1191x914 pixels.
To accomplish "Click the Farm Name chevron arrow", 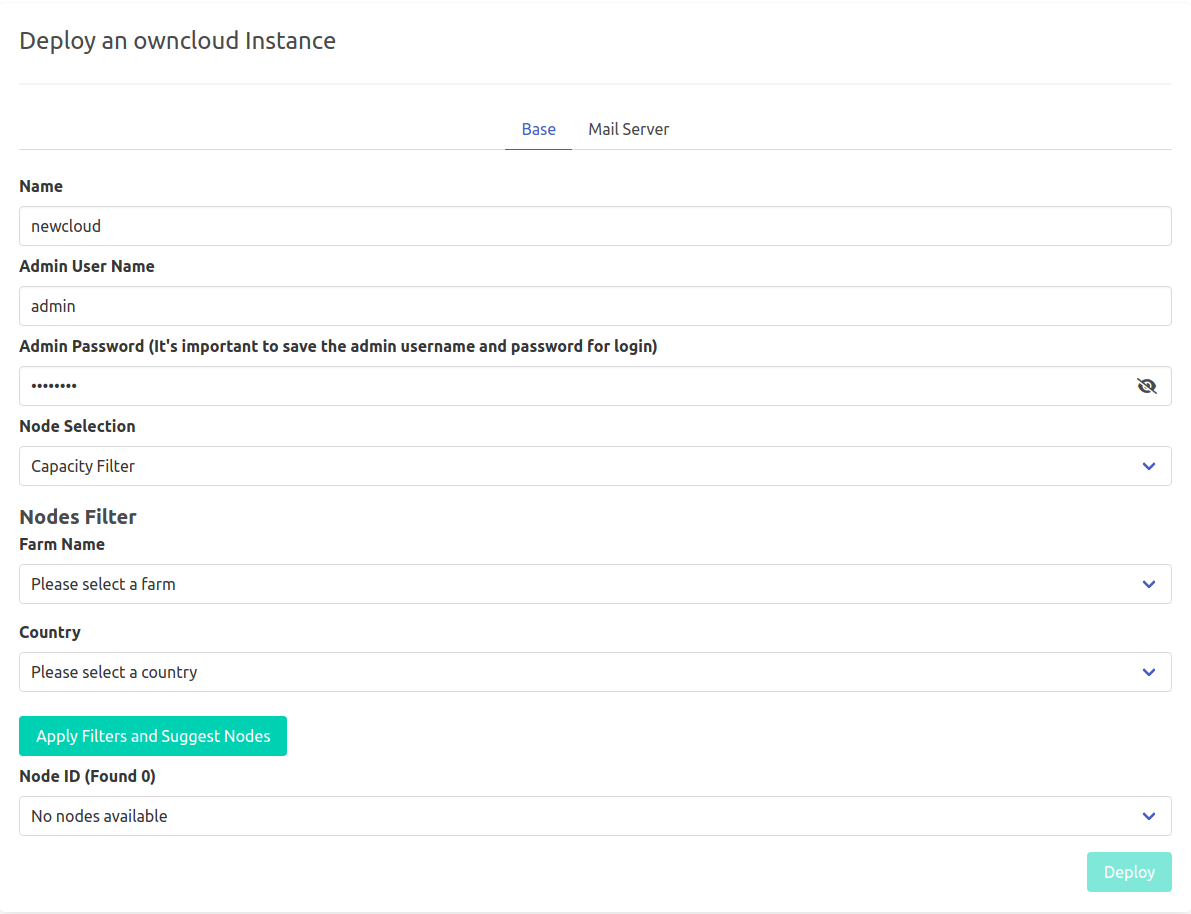I will (x=1149, y=584).
